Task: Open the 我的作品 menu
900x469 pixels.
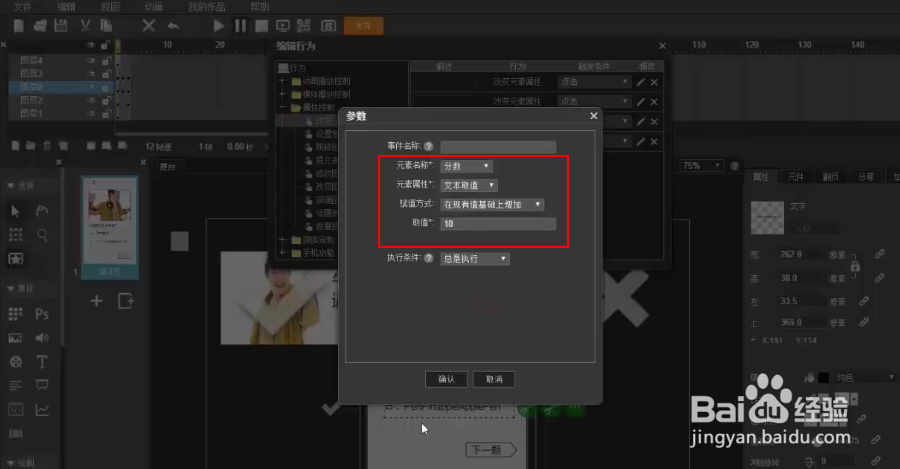Action: (x=207, y=7)
